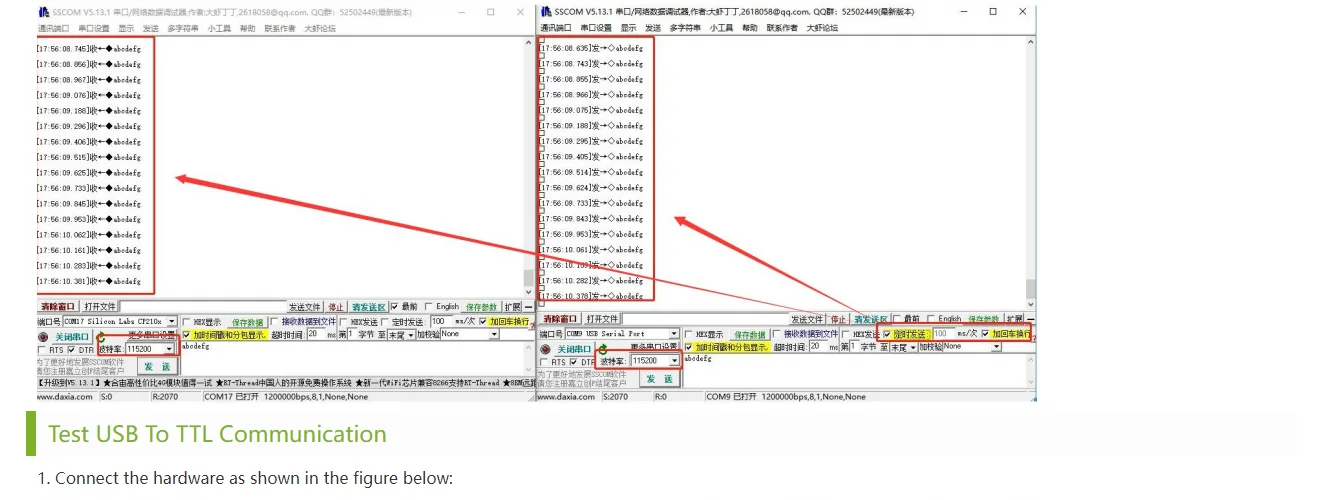Toggle 最前 checkbox in left window
This screenshot has width=1318, height=500.
pyautogui.click(x=395, y=307)
